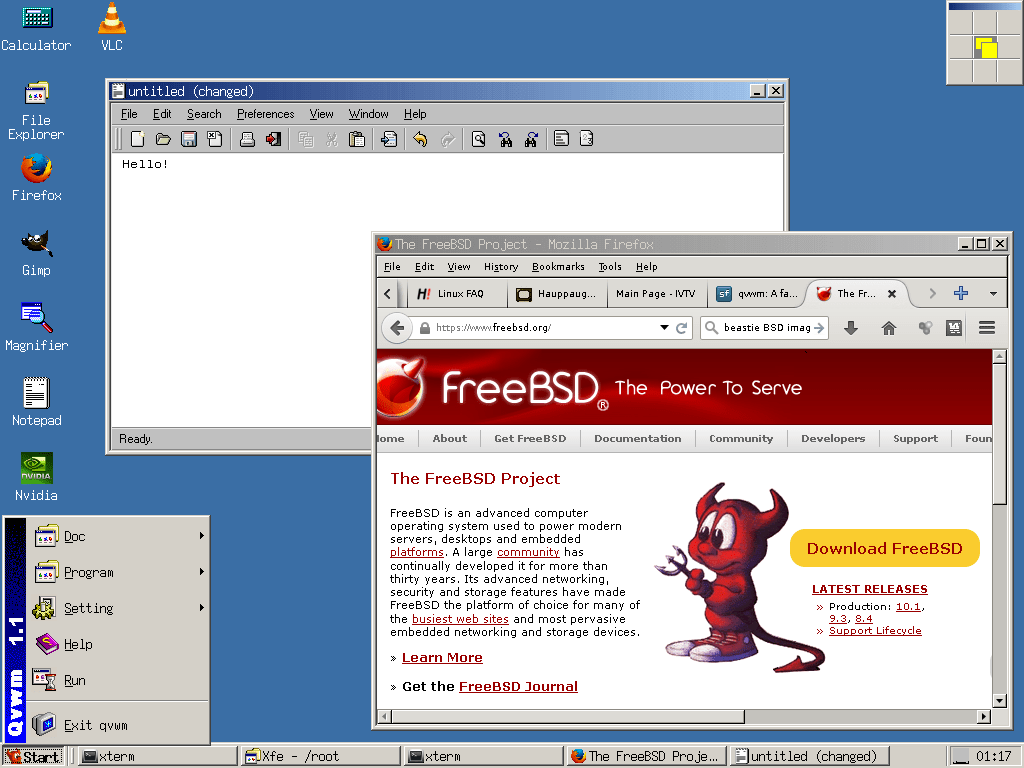Screen dimensions: 1024x768
Task: Follow the Learn More link
Action: tap(442, 658)
